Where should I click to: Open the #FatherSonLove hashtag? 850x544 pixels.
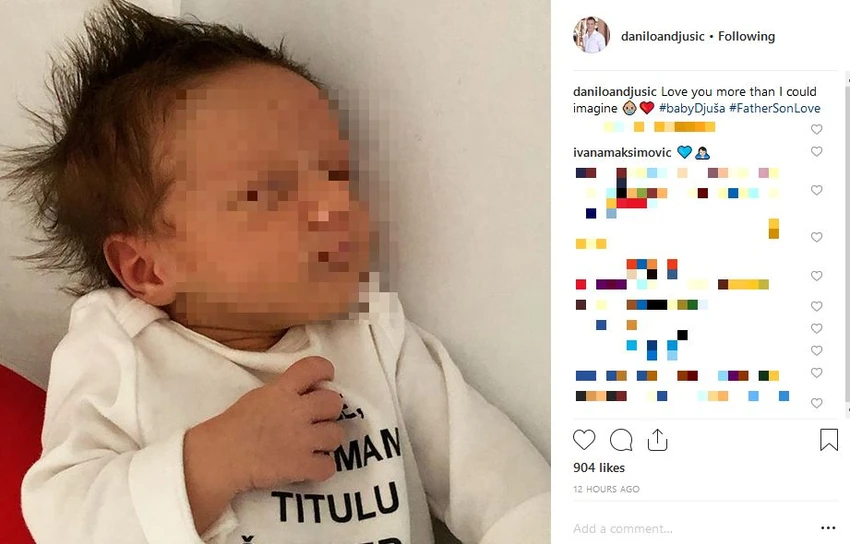tap(775, 108)
